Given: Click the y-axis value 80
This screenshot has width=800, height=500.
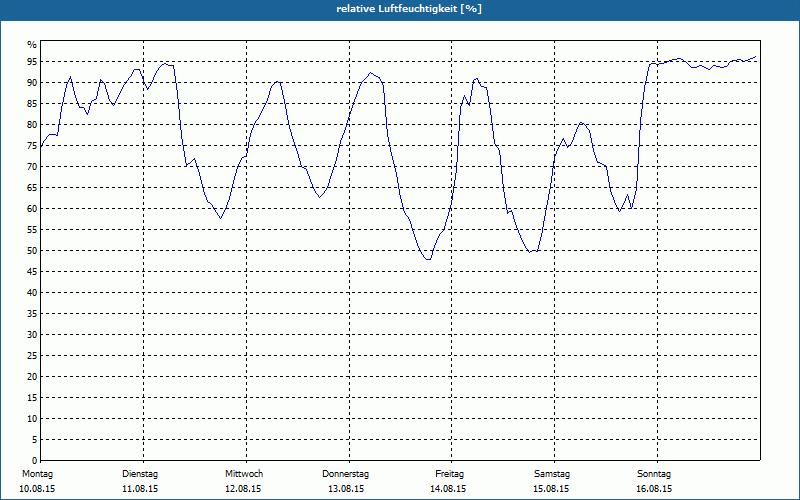Looking at the screenshot, I should point(32,124).
